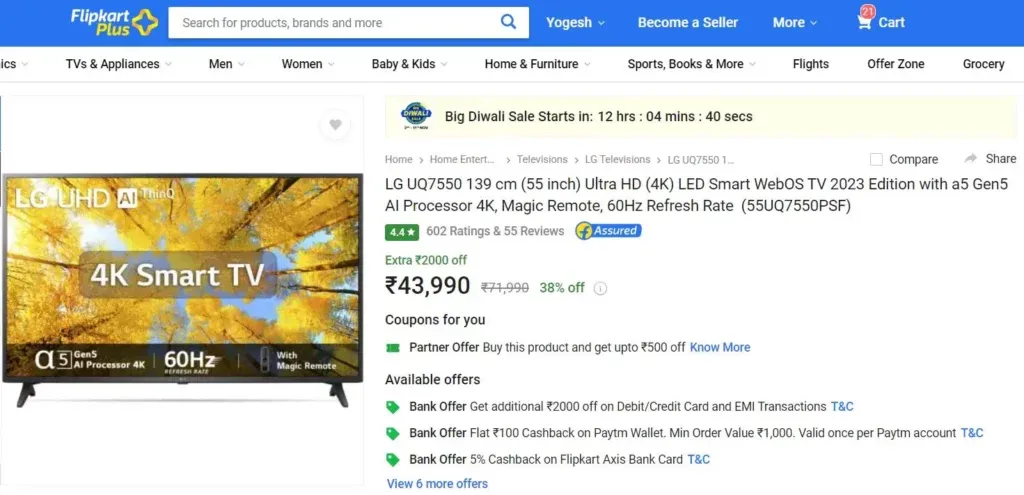Screen dimensions: 1024x495
Task: Click Know More for Partner Offer
Action: point(720,347)
